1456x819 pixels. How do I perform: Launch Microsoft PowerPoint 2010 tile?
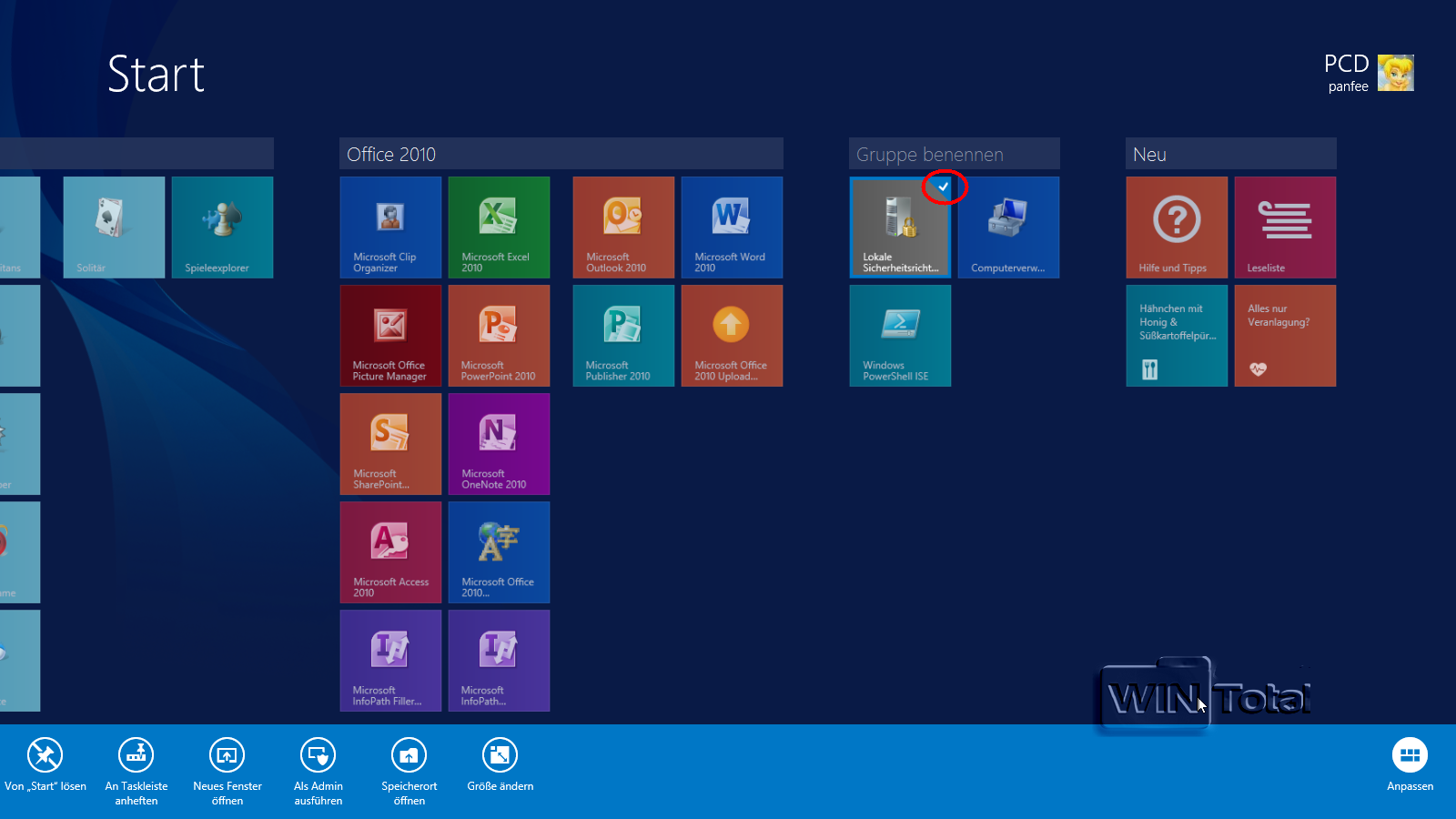pyautogui.click(x=499, y=336)
